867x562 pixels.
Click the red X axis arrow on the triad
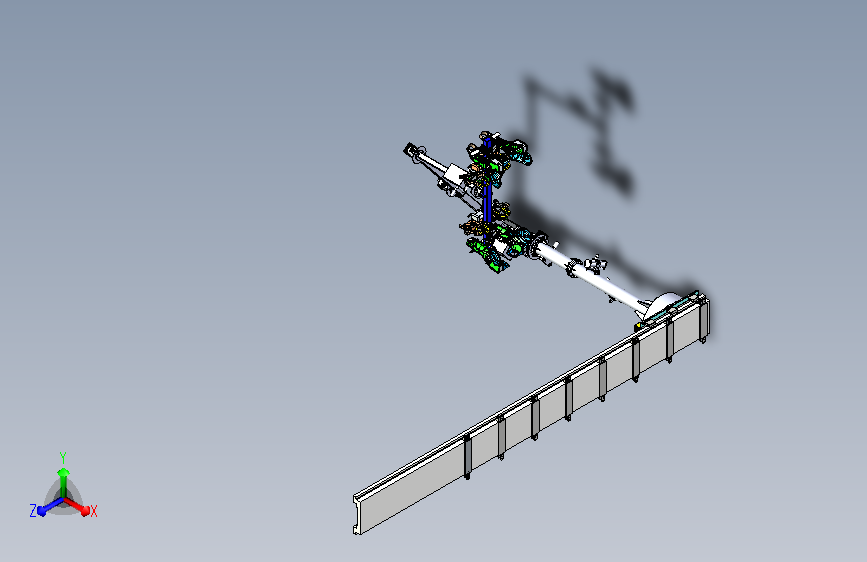click(x=77, y=506)
